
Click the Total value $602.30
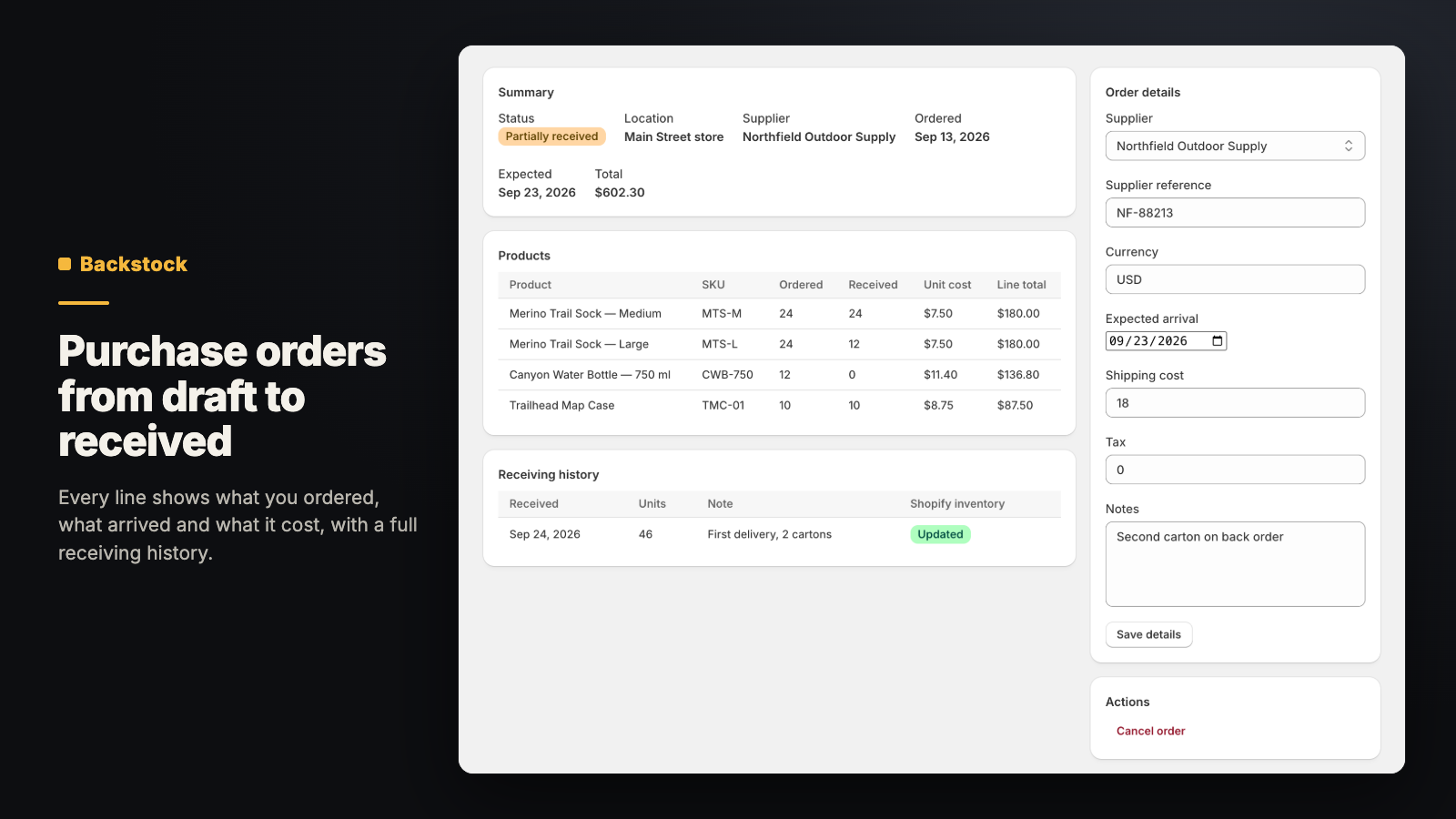coord(620,193)
